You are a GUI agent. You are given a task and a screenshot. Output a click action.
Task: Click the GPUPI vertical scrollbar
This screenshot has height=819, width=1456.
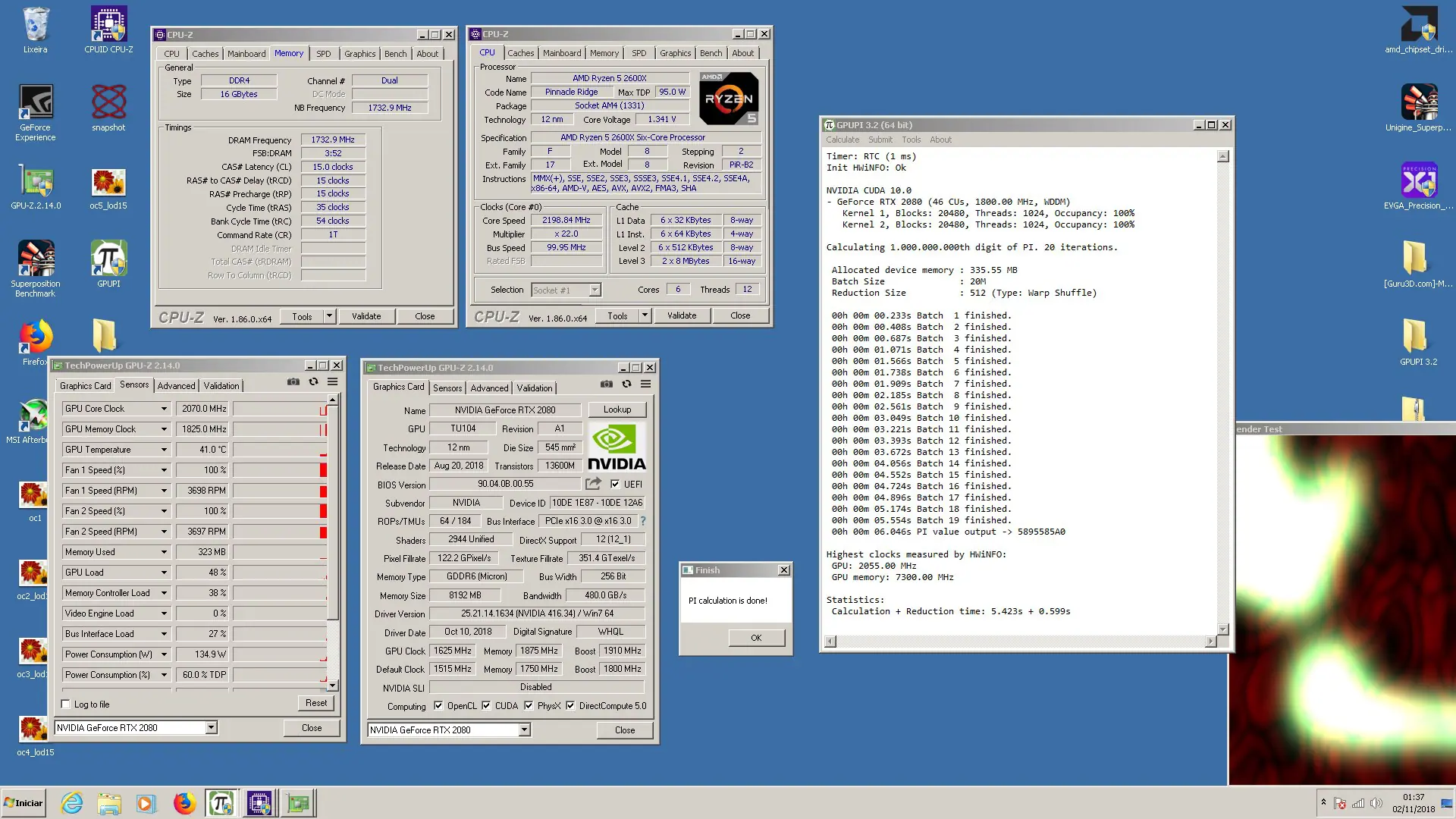tap(1222, 393)
